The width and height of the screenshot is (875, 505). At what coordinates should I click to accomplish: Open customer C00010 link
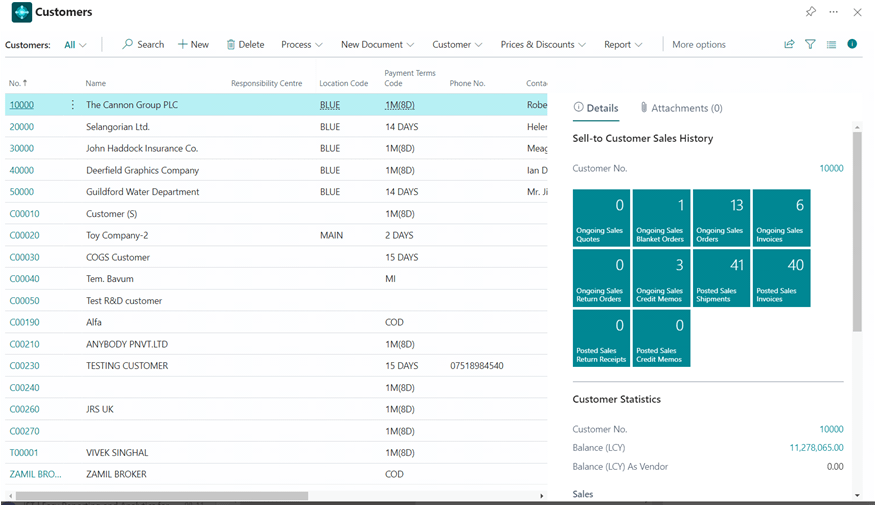[x=25, y=214]
